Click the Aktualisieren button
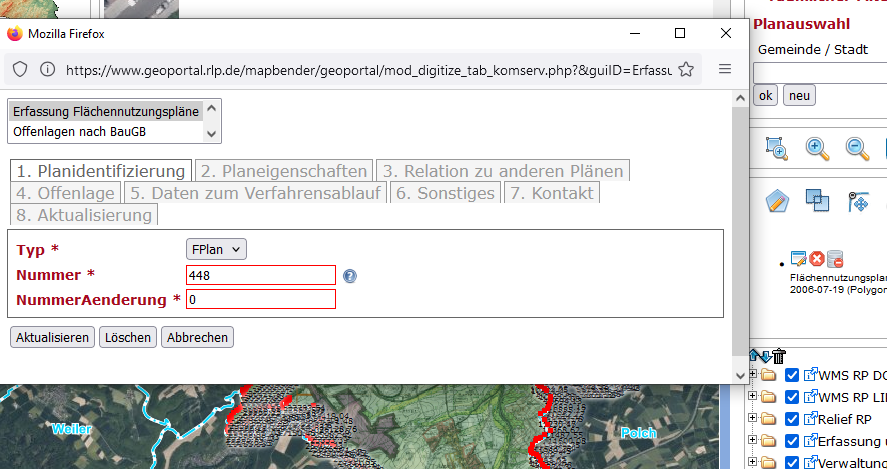The image size is (887, 469). (x=52, y=337)
